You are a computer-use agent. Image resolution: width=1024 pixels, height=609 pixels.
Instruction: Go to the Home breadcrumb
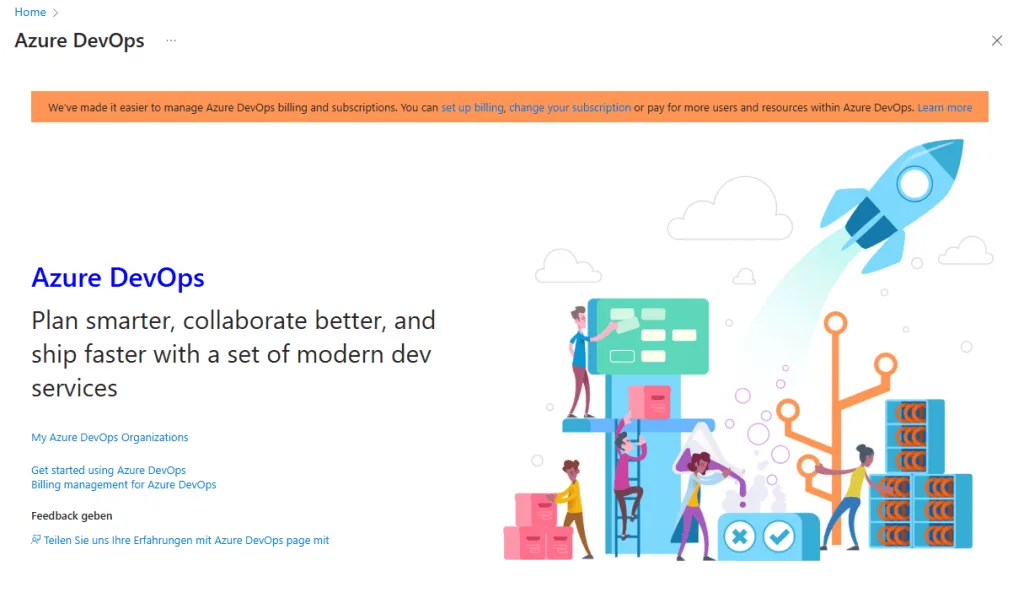[30, 12]
